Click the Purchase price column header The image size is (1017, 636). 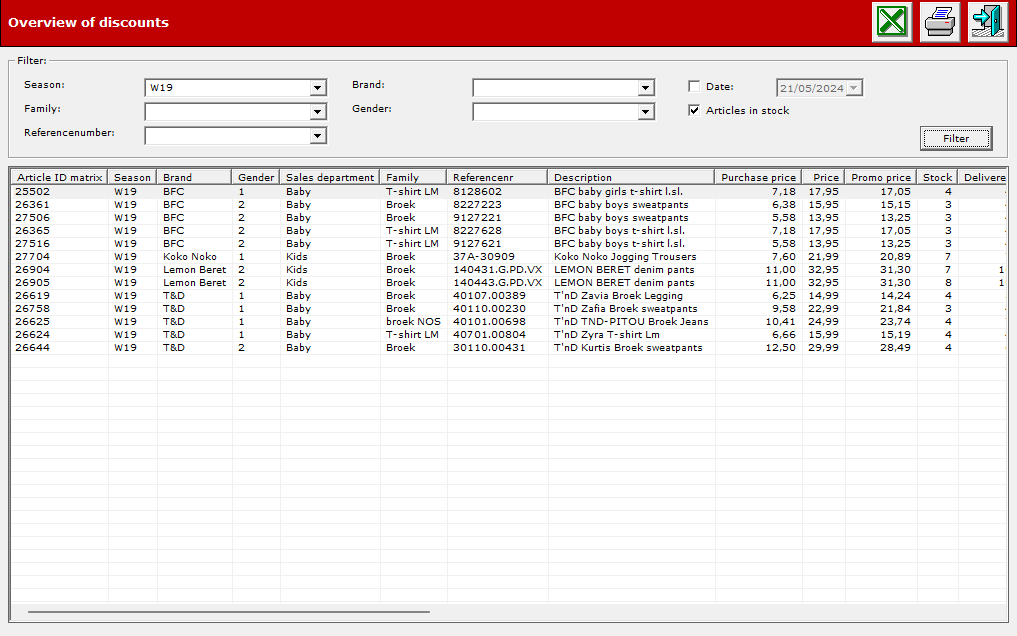tap(758, 177)
